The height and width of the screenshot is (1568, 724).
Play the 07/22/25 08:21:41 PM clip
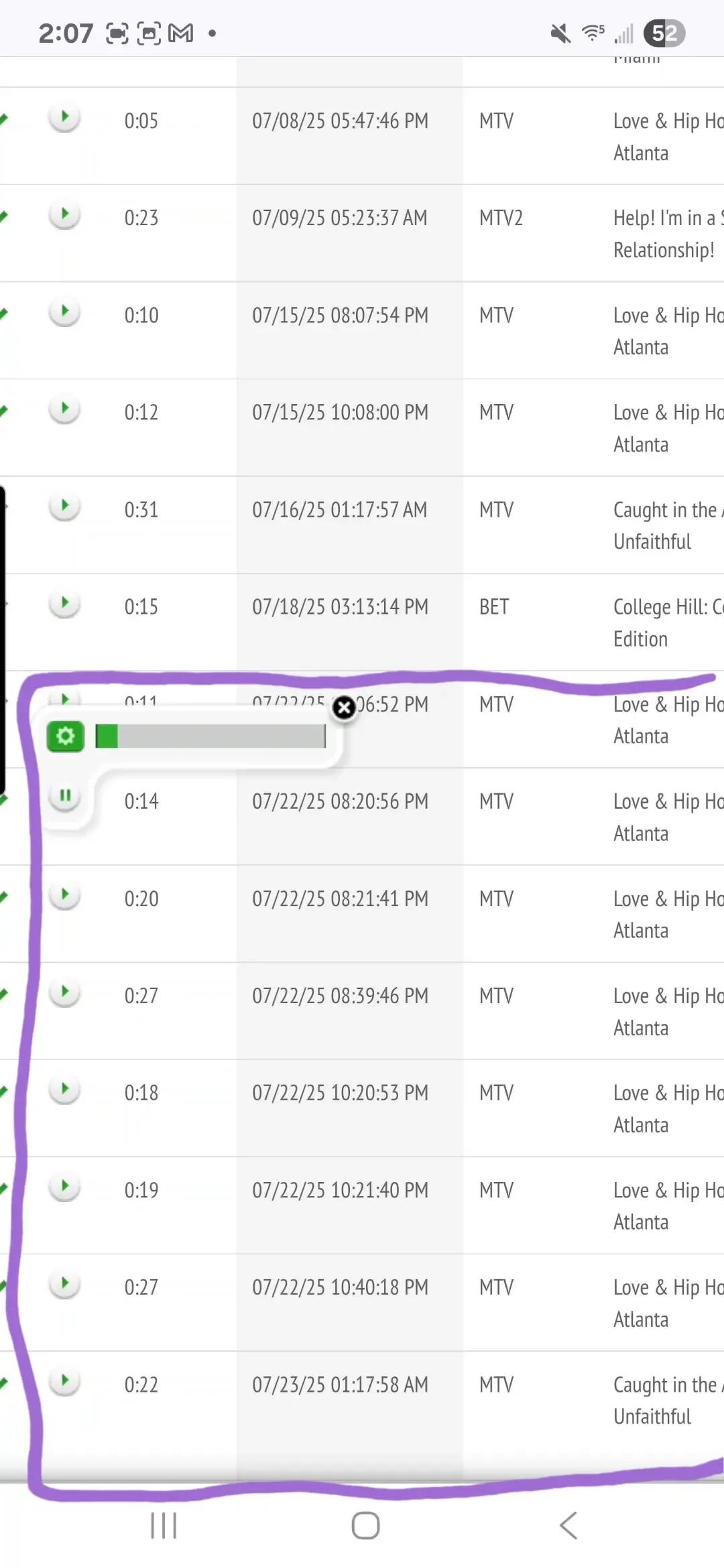pyautogui.click(x=64, y=895)
